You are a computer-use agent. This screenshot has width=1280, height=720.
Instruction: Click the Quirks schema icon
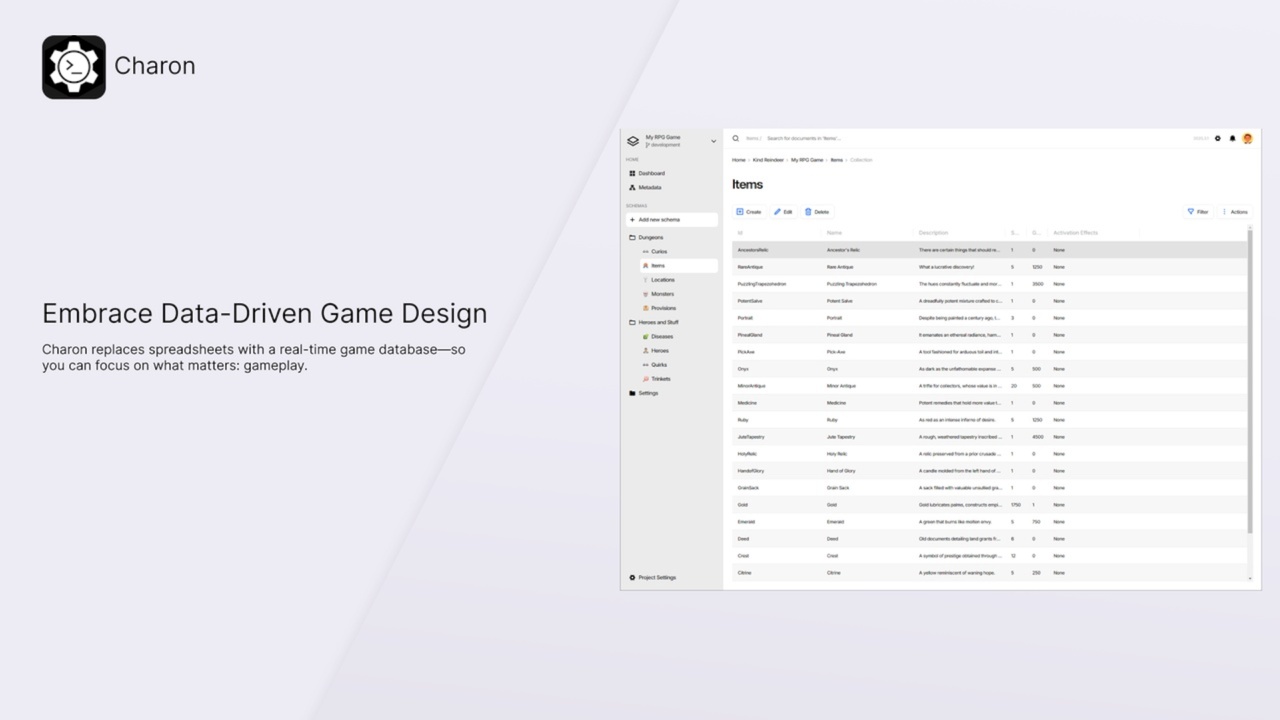coord(645,365)
